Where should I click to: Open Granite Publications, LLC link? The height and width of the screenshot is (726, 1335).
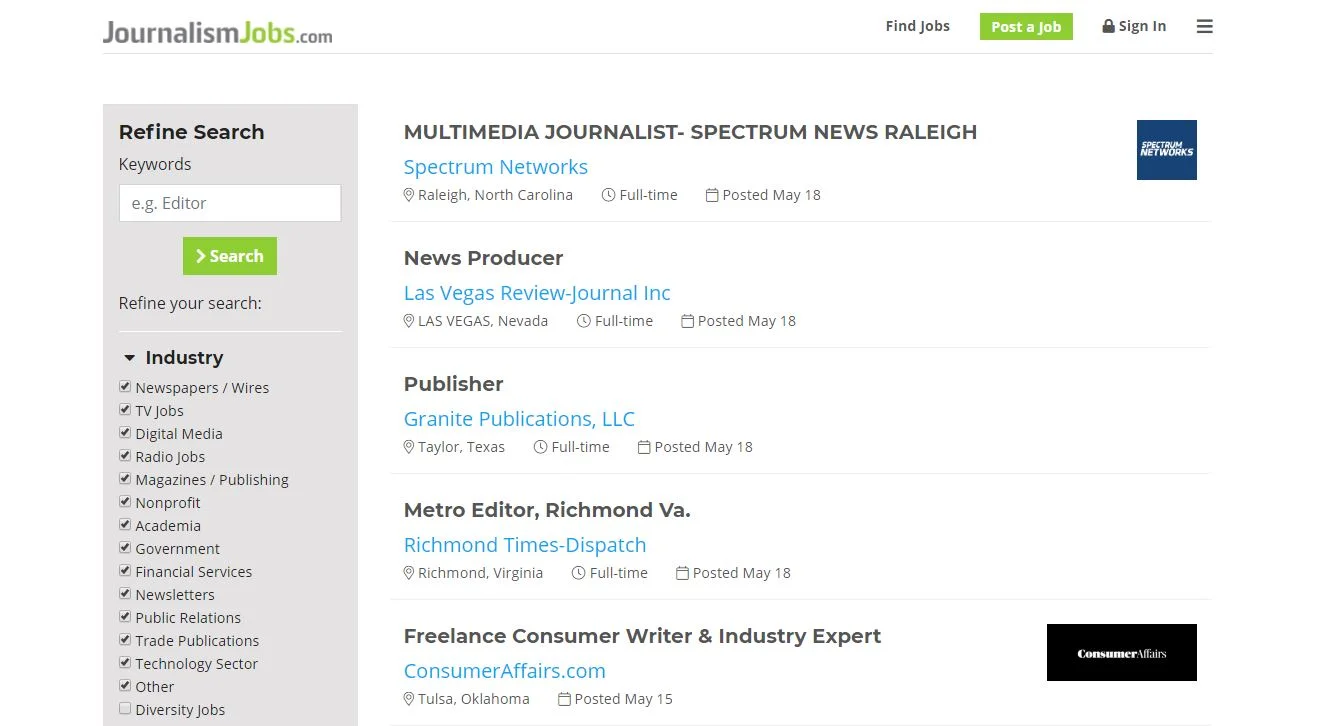pos(519,419)
